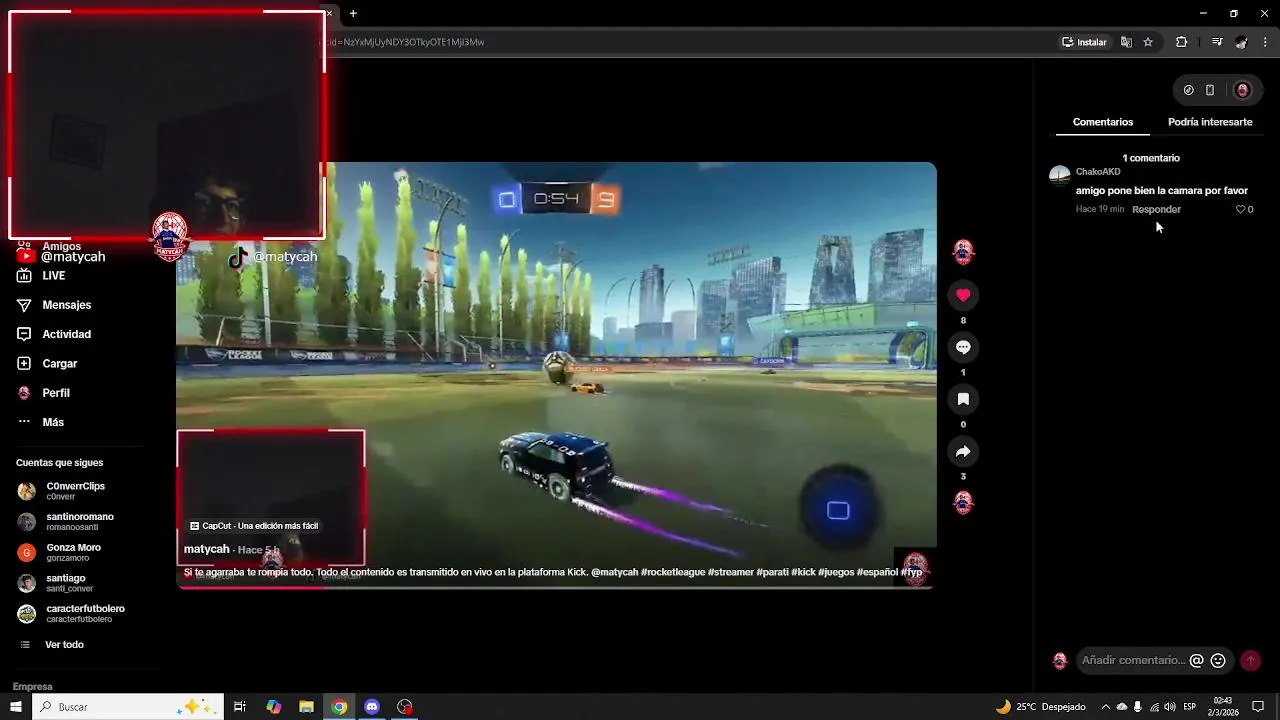Click the matycah username in video caption

pos(206,549)
